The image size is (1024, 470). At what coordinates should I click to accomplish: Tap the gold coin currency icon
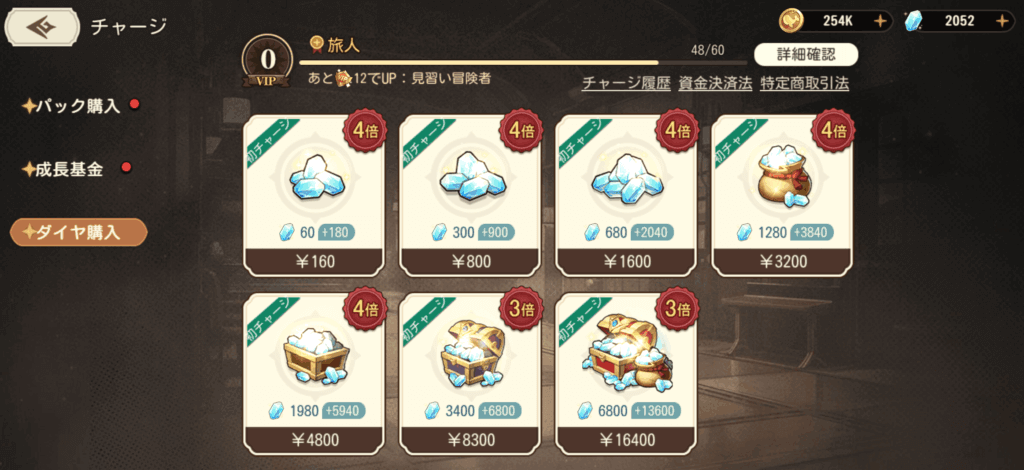pos(790,21)
